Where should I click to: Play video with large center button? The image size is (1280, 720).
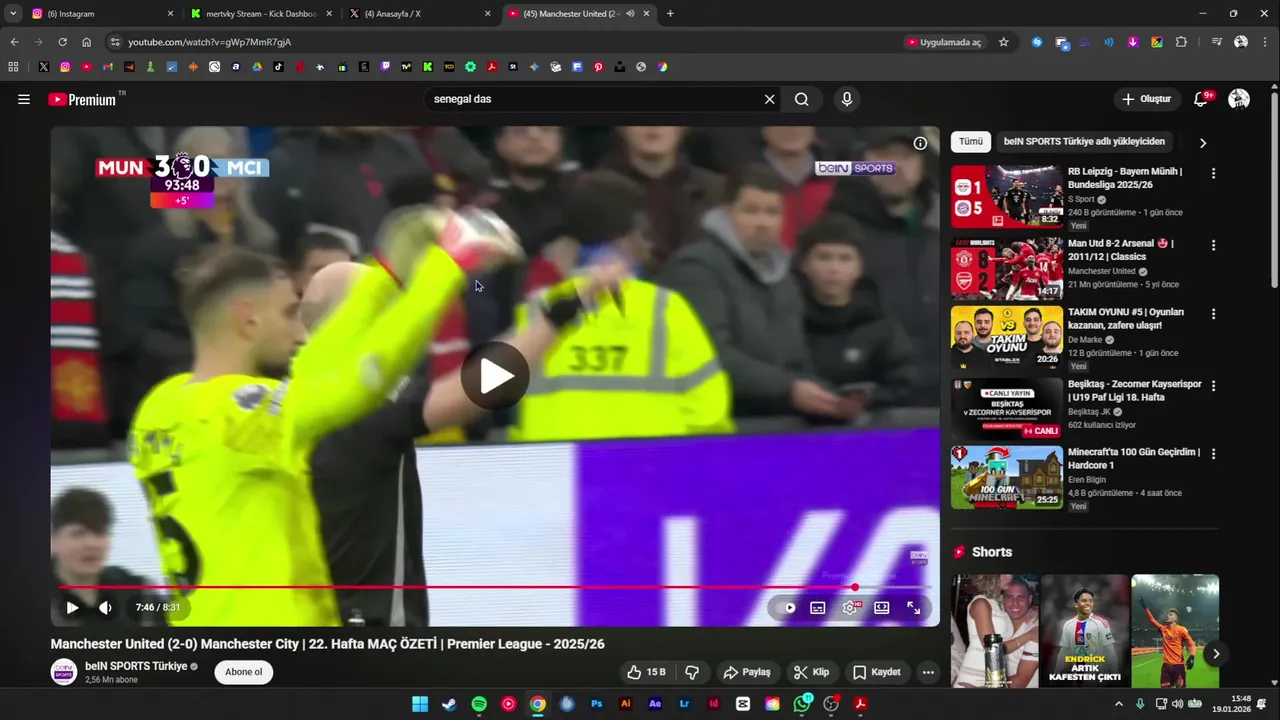(495, 376)
